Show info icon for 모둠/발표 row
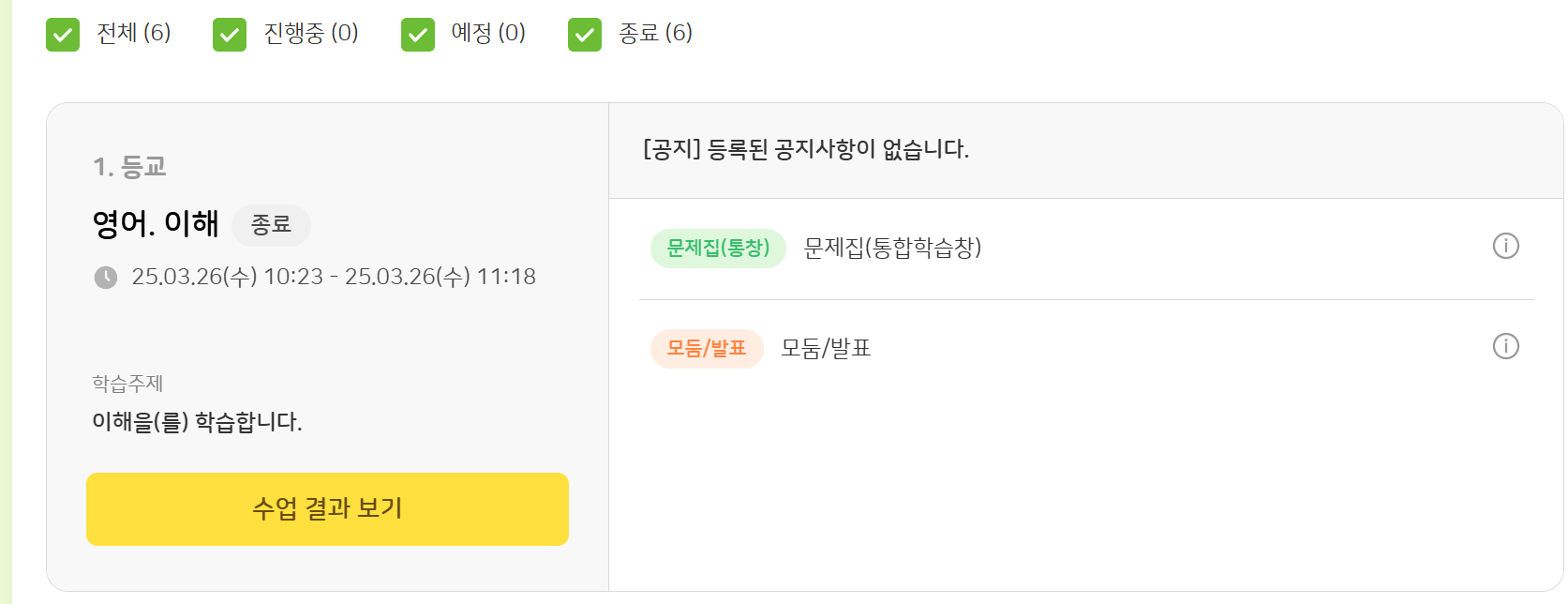This screenshot has height=604, width=1568. (x=1505, y=347)
